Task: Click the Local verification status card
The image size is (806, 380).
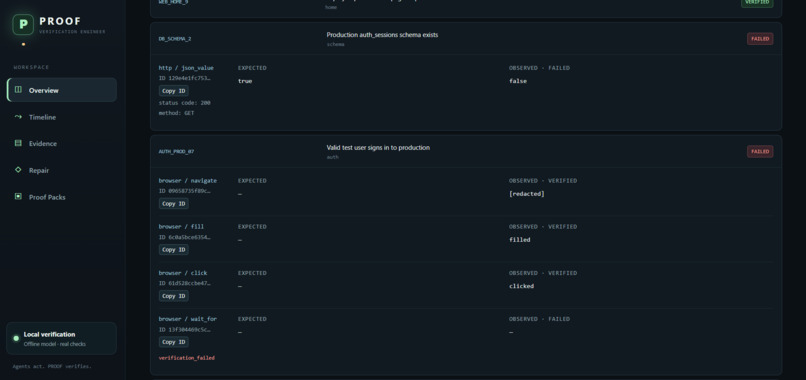Action: coord(62,338)
